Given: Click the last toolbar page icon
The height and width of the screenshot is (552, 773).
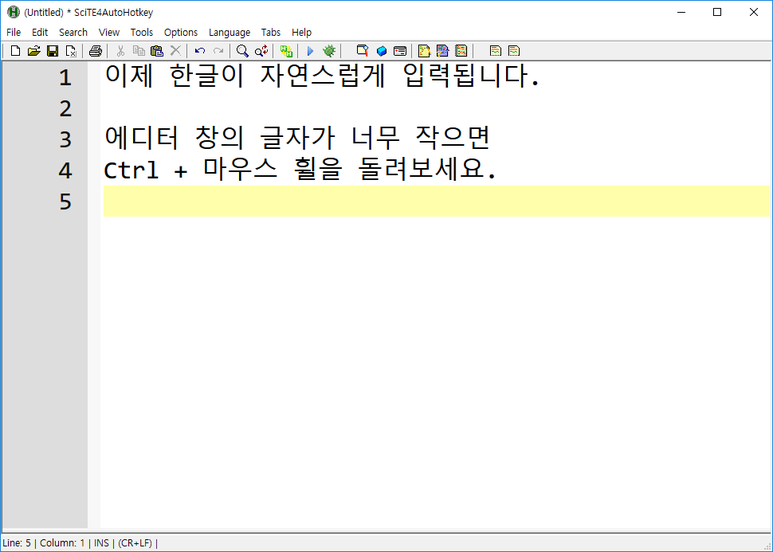Looking at the screenshot, I should click(514, 51).
